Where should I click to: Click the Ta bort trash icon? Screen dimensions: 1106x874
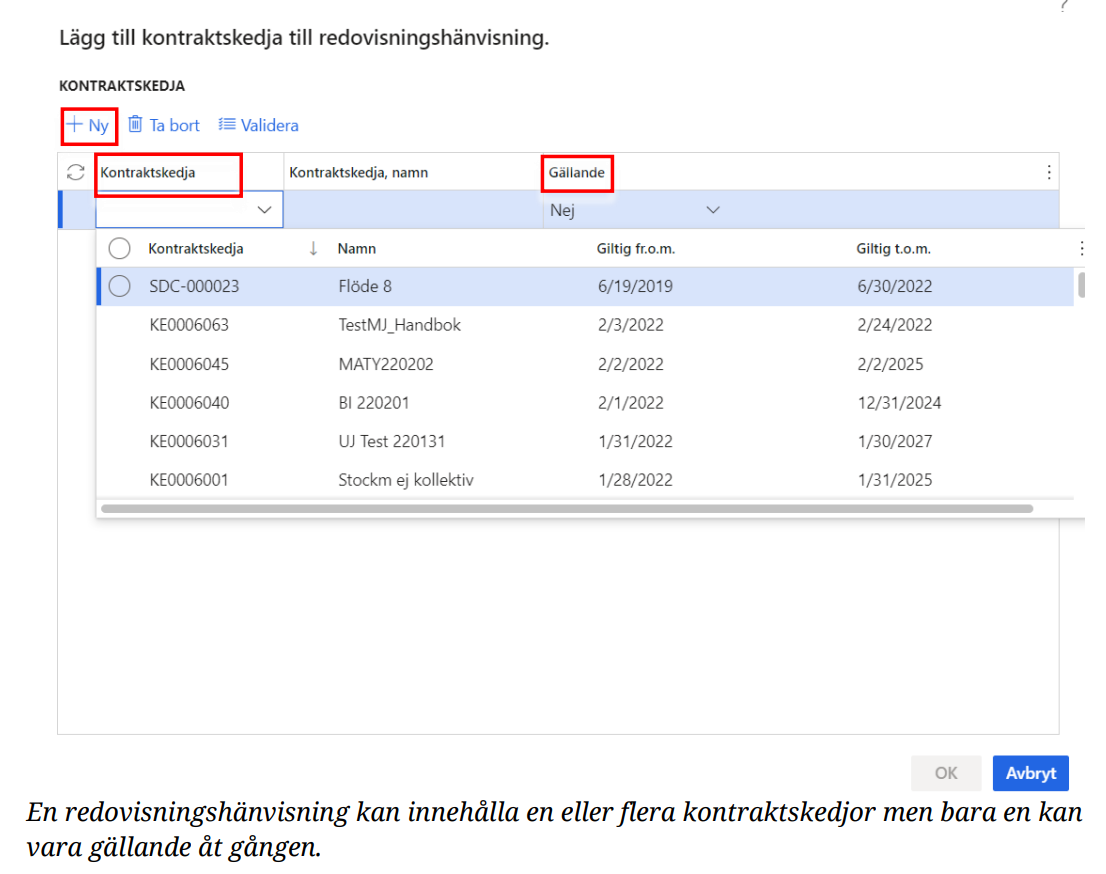click(x=135, y=125)
